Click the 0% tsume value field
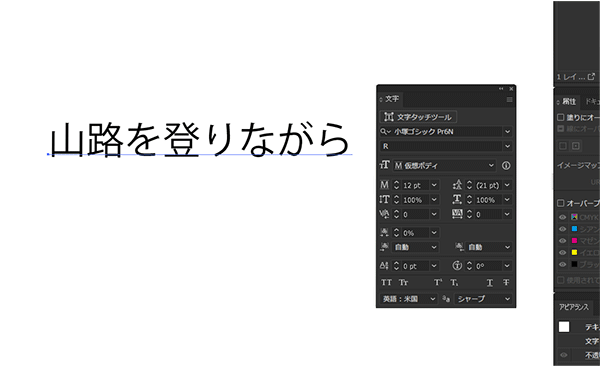The image size is (600, 366). [x=415, y=232]
